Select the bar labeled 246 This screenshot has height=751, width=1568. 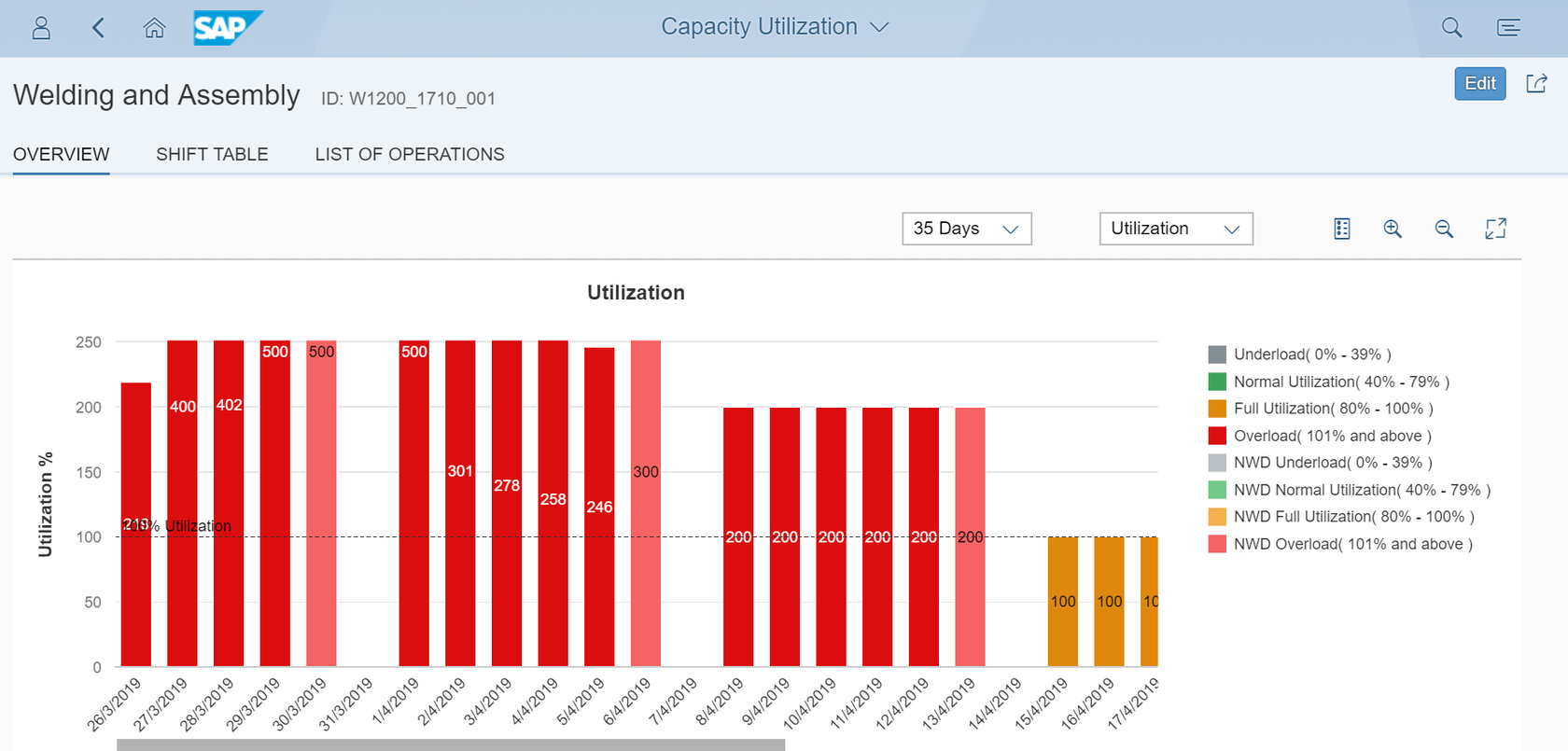[599, 508]
